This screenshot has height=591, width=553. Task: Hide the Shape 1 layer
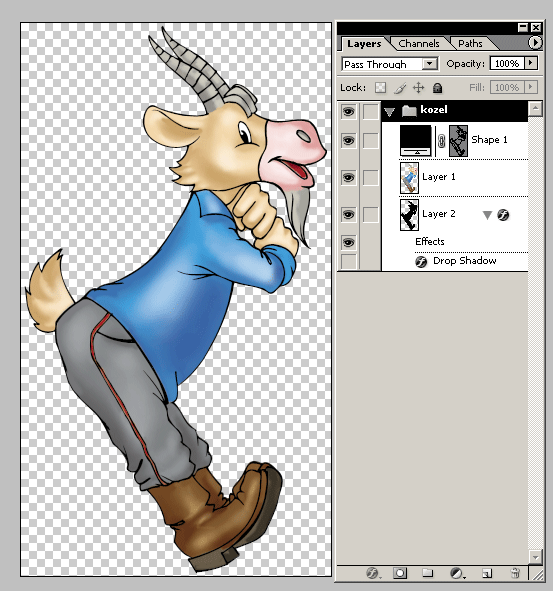point(348,141)
